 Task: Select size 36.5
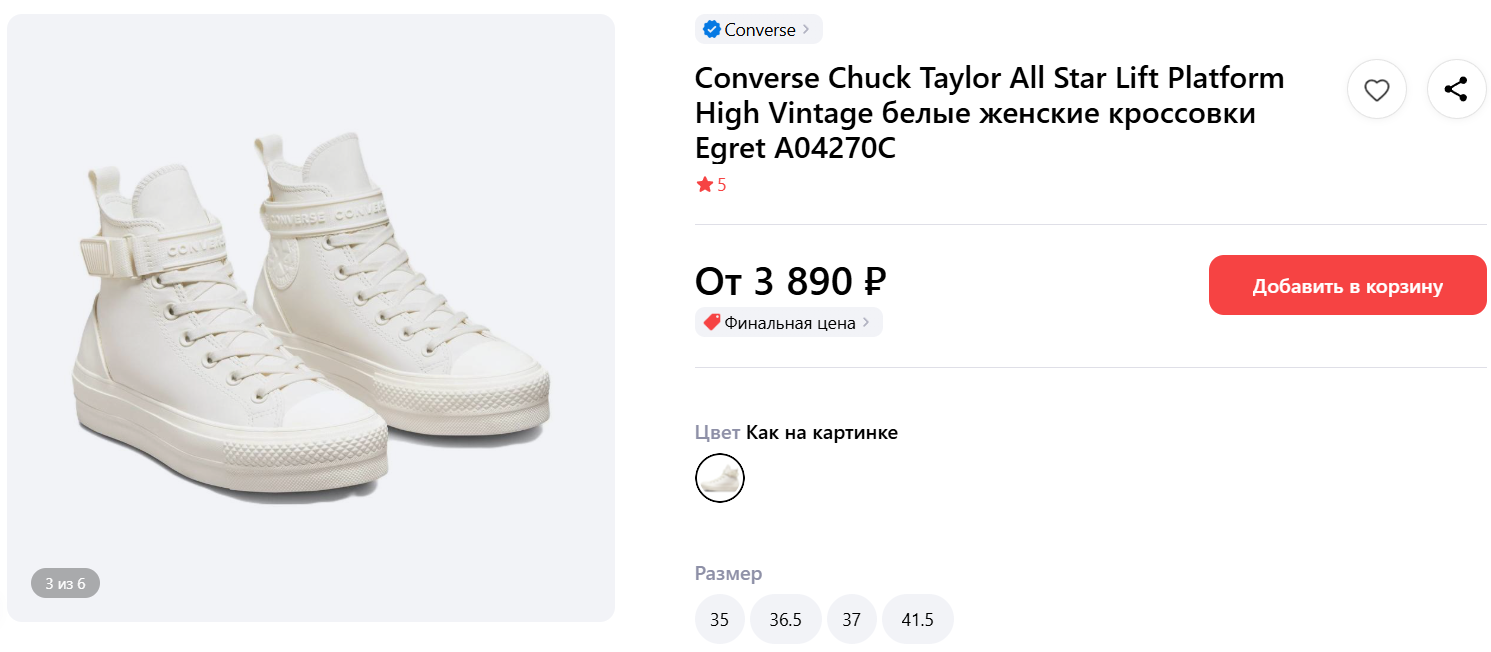785,620
